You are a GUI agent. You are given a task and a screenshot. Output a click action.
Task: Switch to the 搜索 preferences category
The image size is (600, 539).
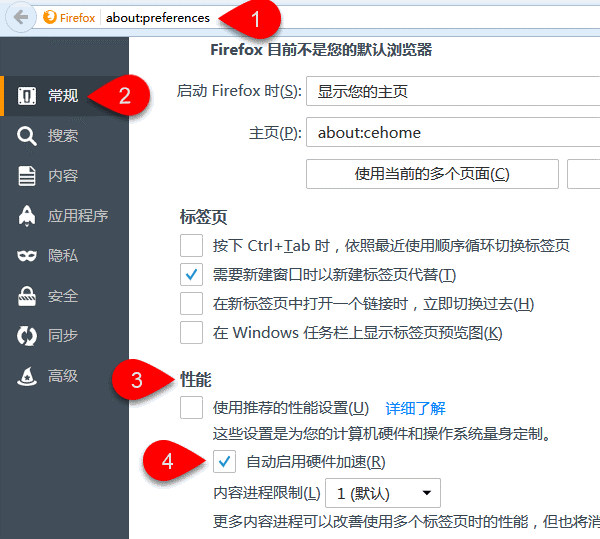point(64,136)
